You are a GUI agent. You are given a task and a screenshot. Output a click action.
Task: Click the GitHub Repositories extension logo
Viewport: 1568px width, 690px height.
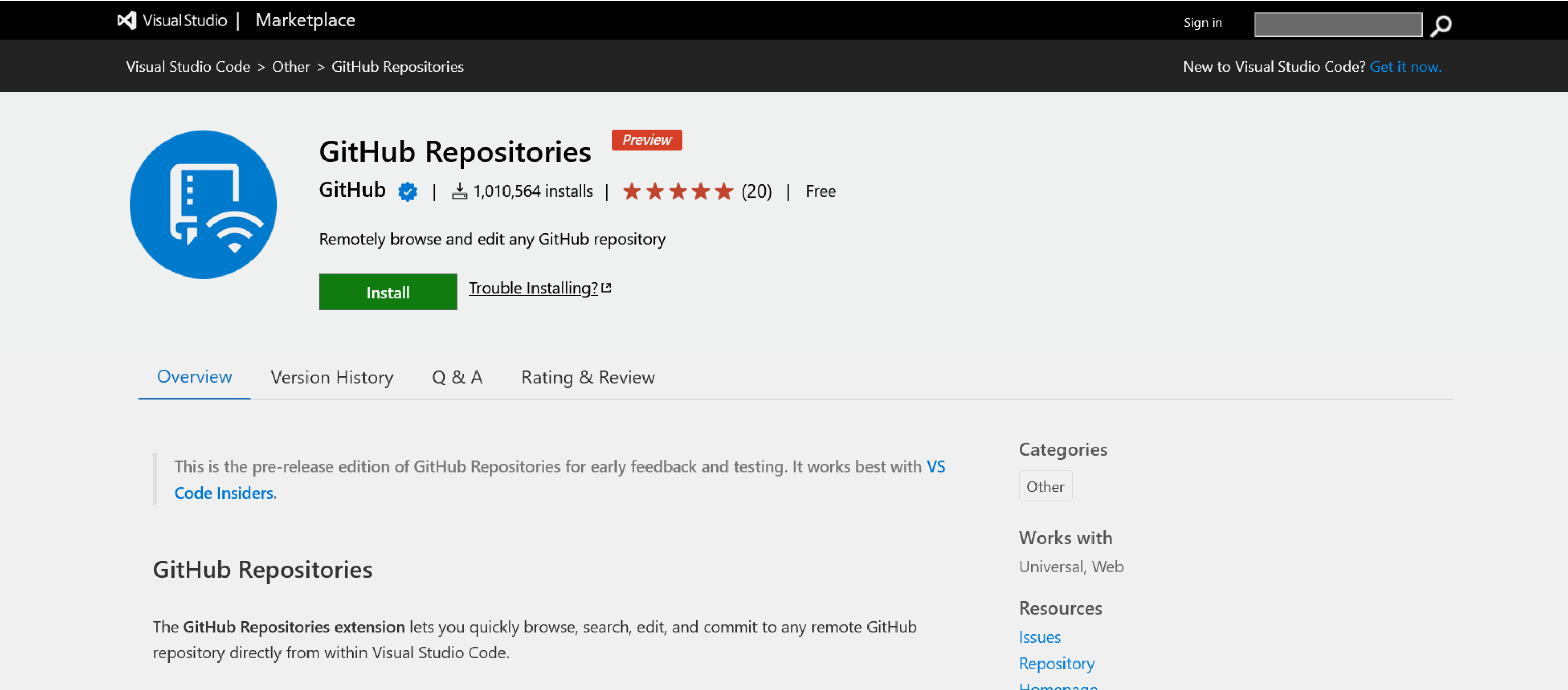coord(203,204)
